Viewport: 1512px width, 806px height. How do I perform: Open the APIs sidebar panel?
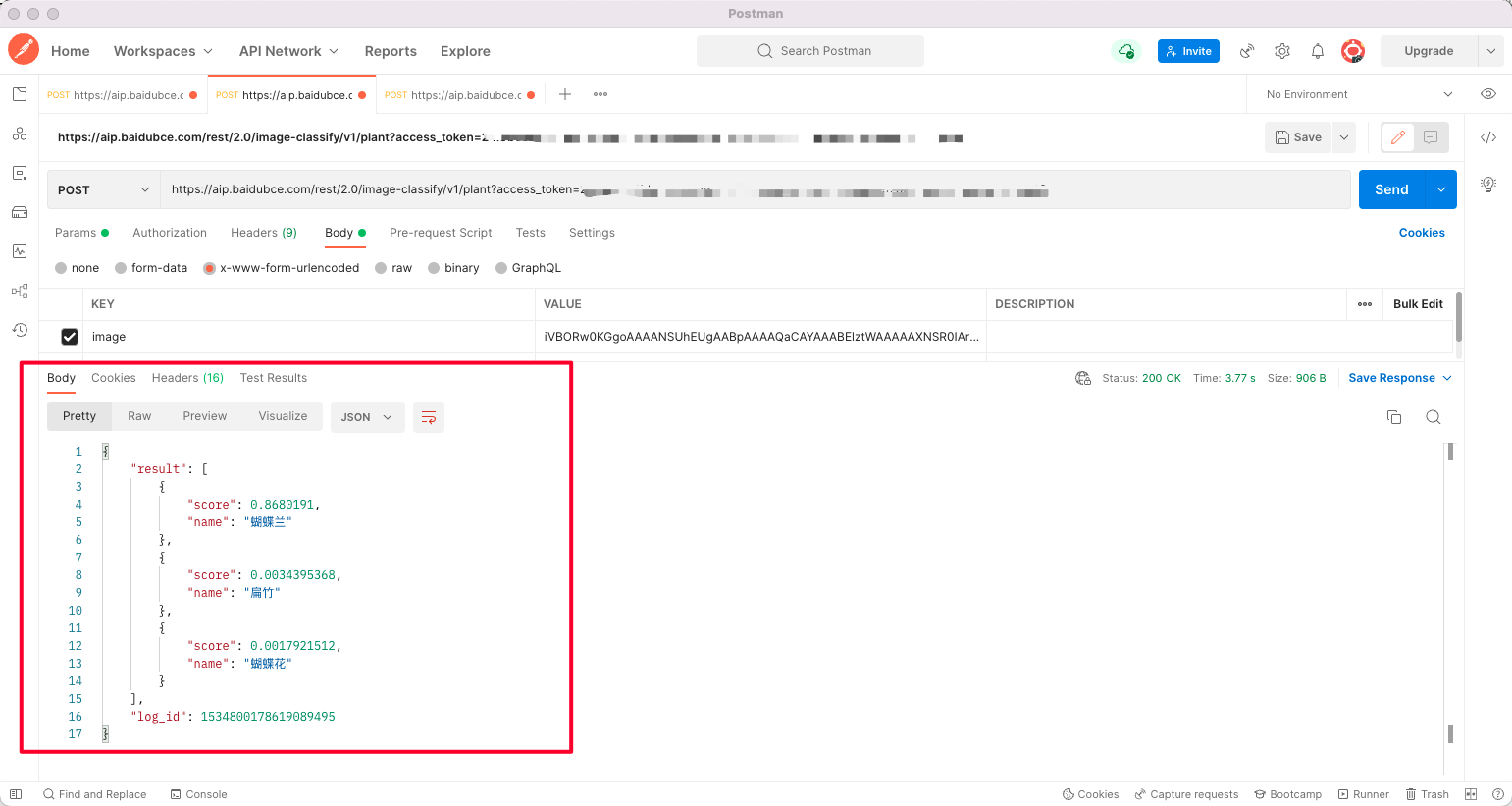coord(20,134)
